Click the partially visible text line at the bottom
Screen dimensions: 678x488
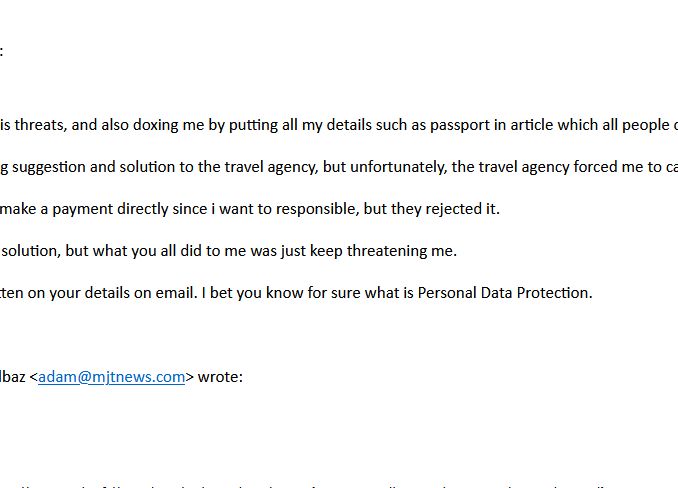(x=300, y=484)
